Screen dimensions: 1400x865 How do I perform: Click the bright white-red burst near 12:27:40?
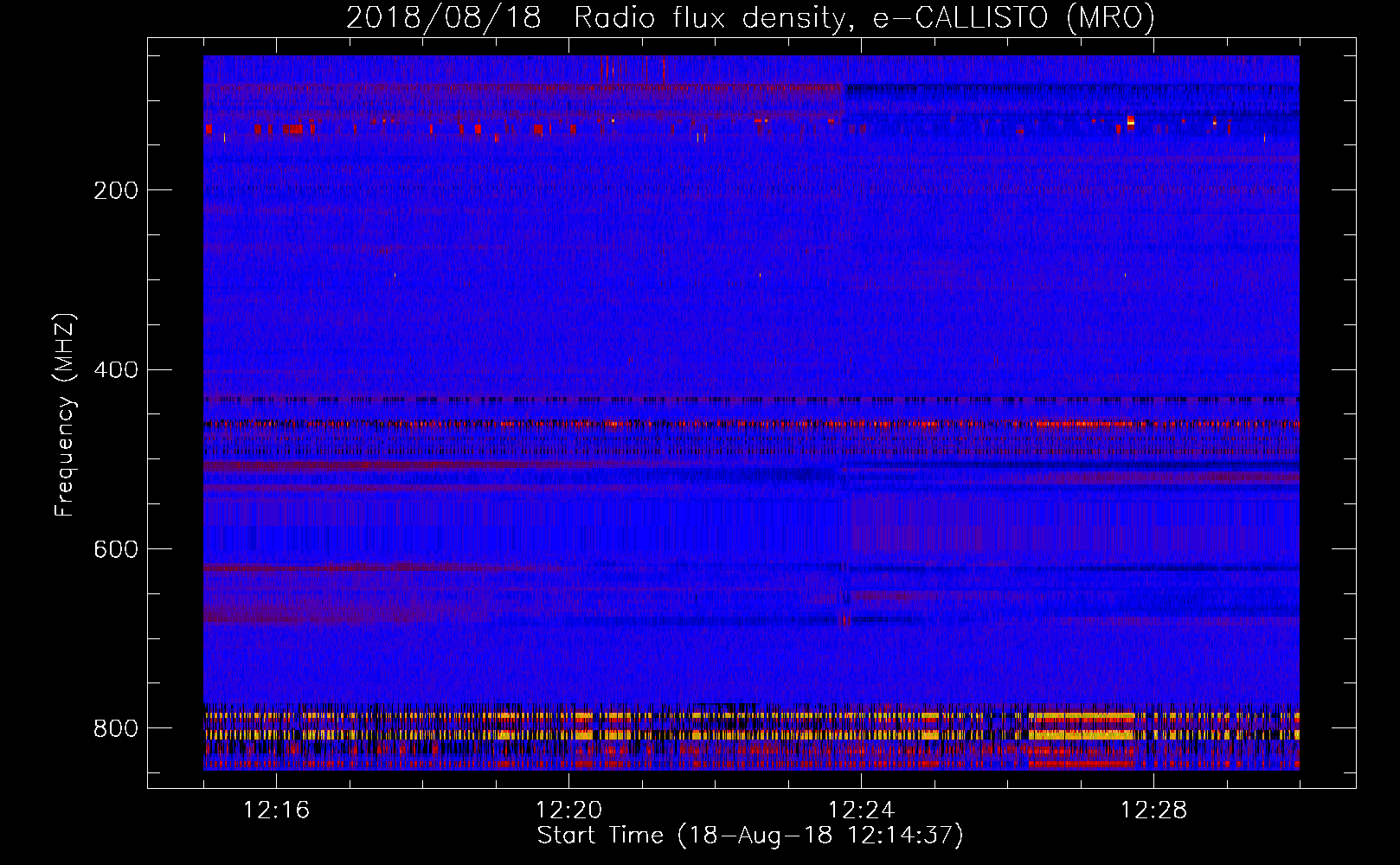pyautogui.click(x=1130, y=122)
